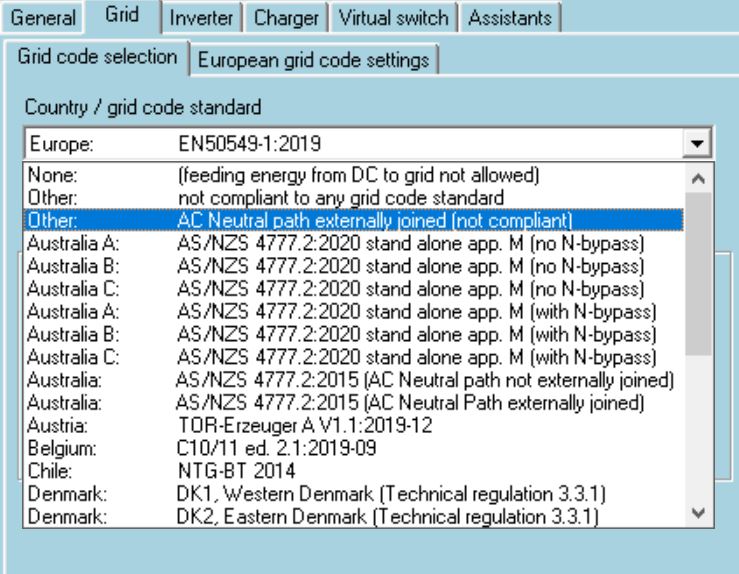Select the Grid code selection sub-tab
This screenshot has height=574, width=739.
(97, 57)
